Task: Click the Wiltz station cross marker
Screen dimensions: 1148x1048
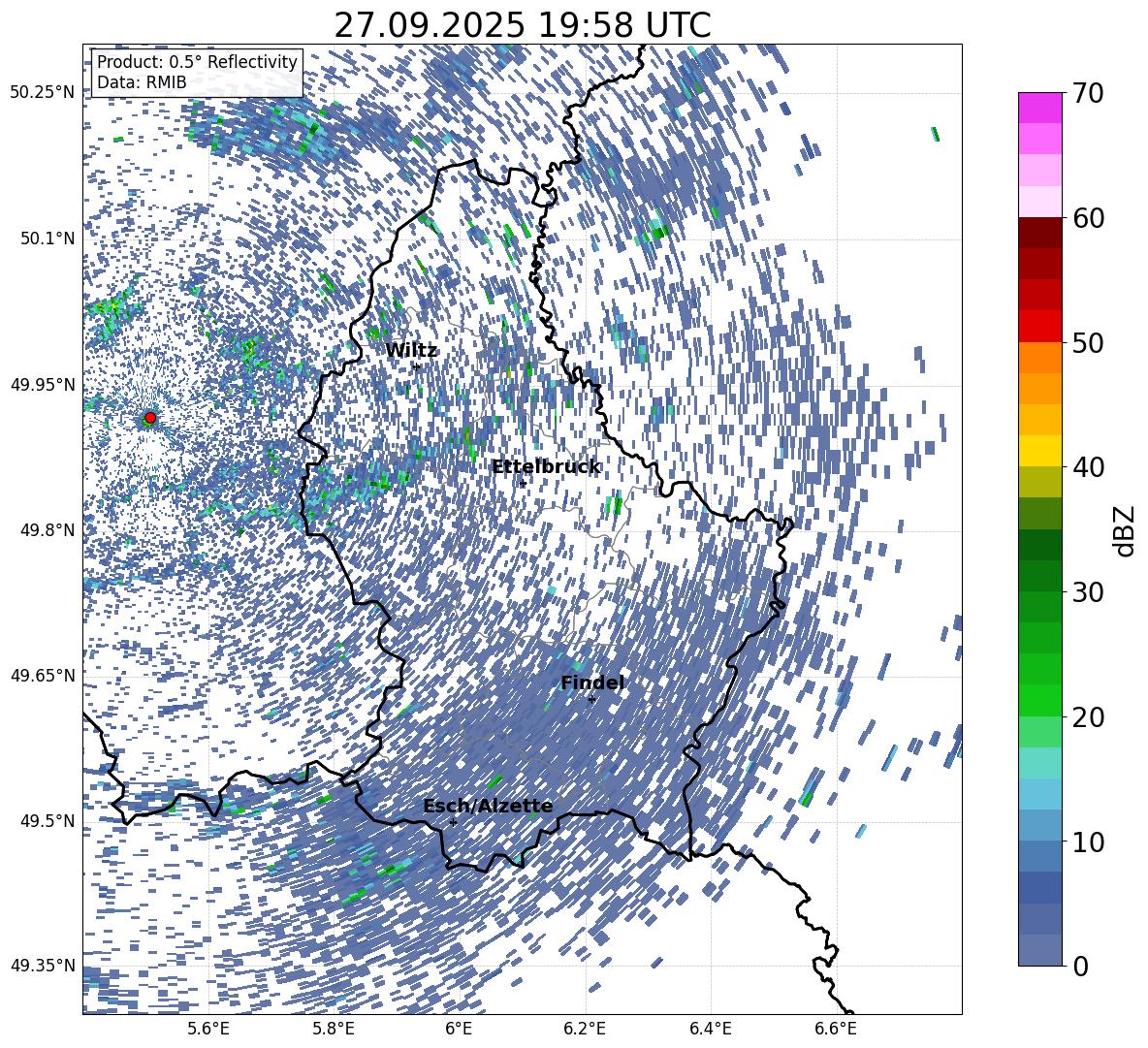Action: click(x=417, y=366)
